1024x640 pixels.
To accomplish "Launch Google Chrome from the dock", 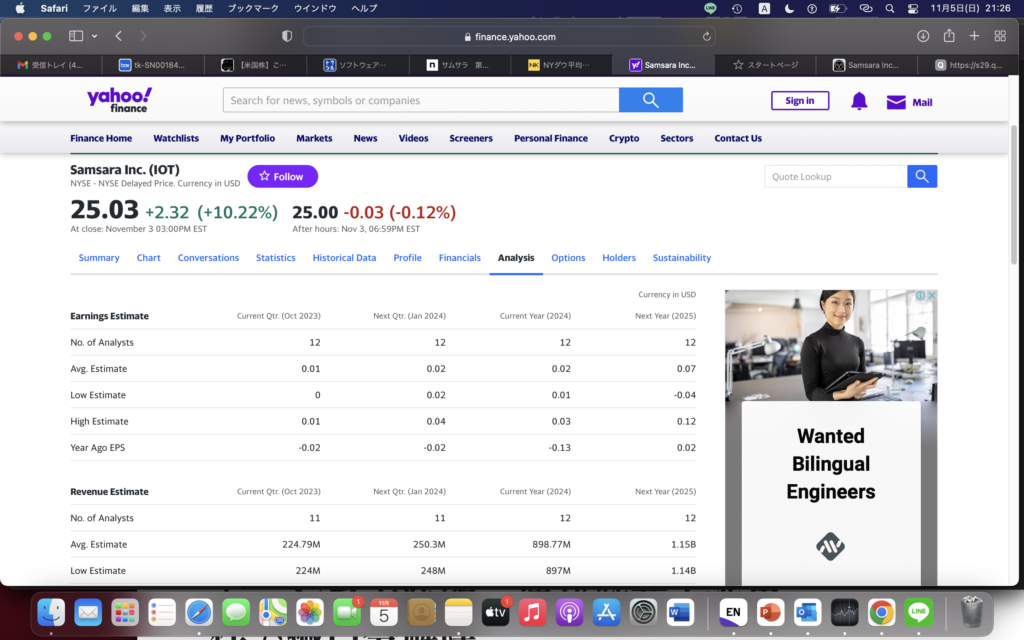I will pyautogui.click(x=881, y=611).
